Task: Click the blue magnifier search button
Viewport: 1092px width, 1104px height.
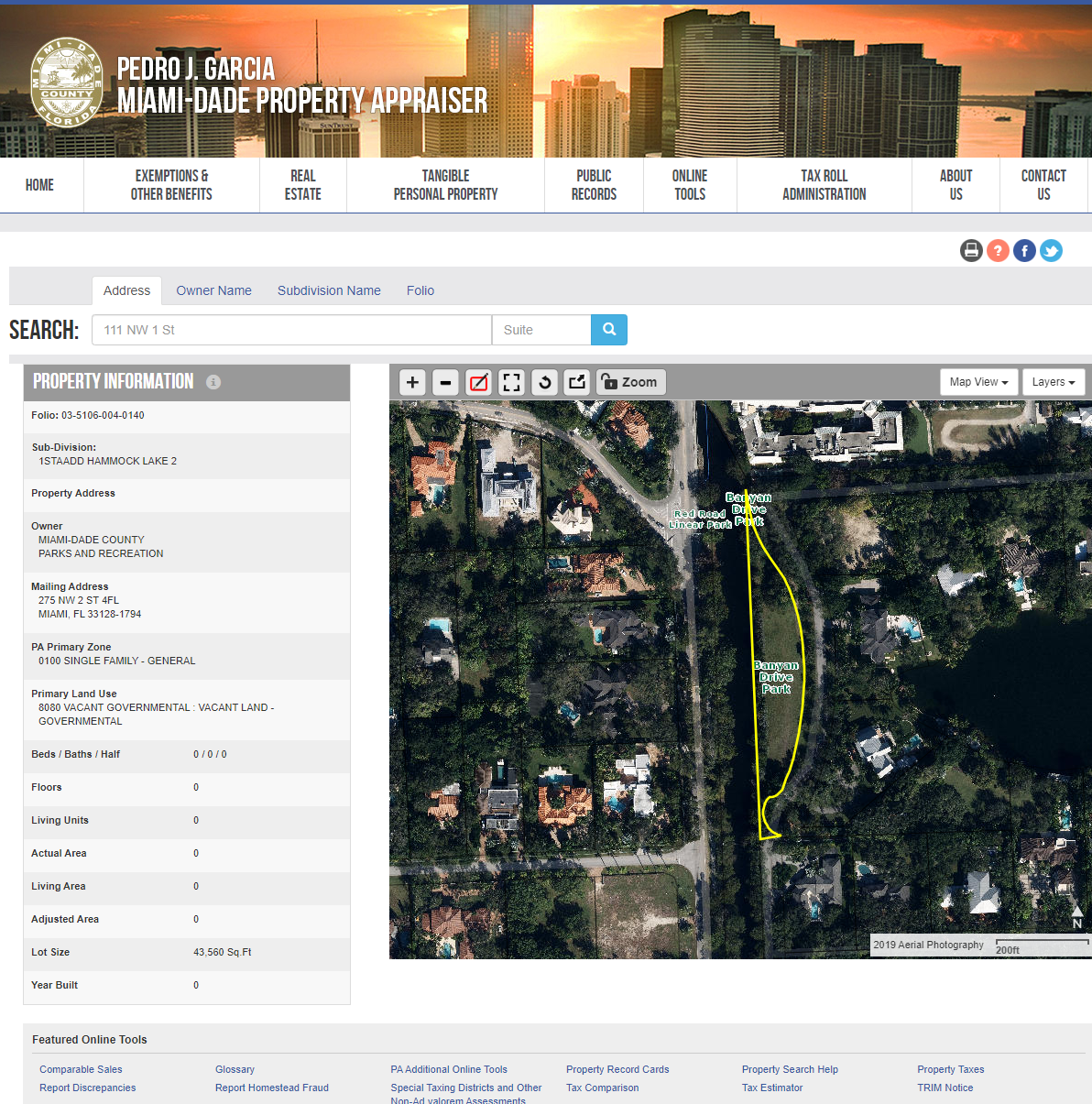Action: 609,330
